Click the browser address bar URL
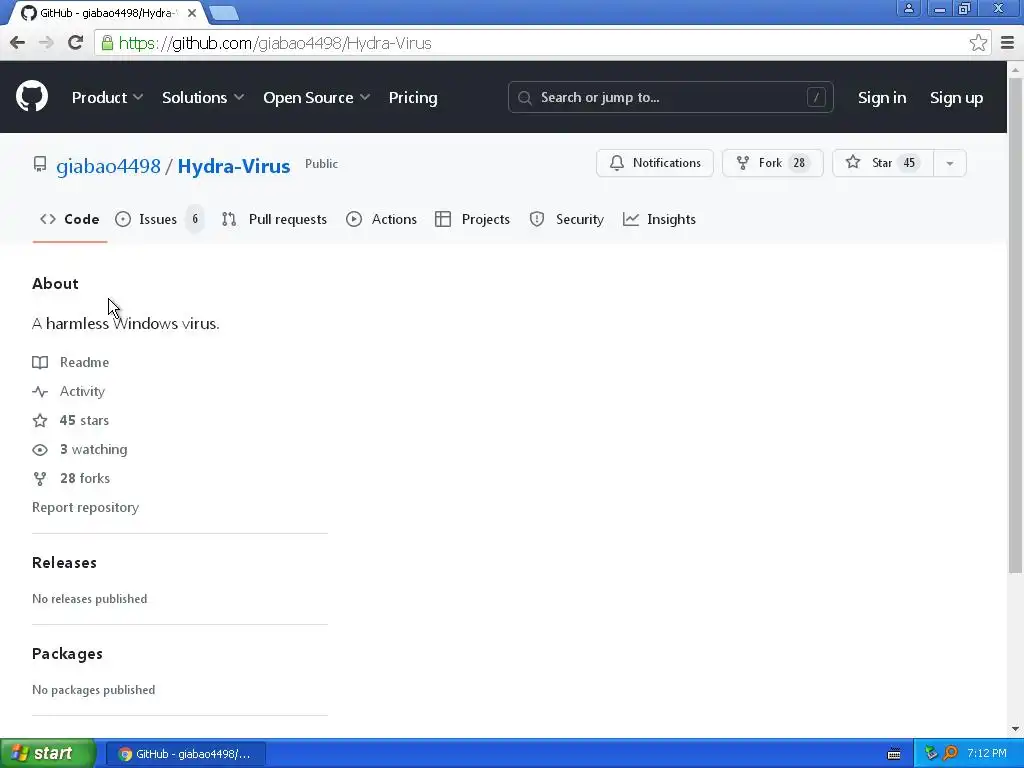1024x768 pixels. tap(275, 43)
